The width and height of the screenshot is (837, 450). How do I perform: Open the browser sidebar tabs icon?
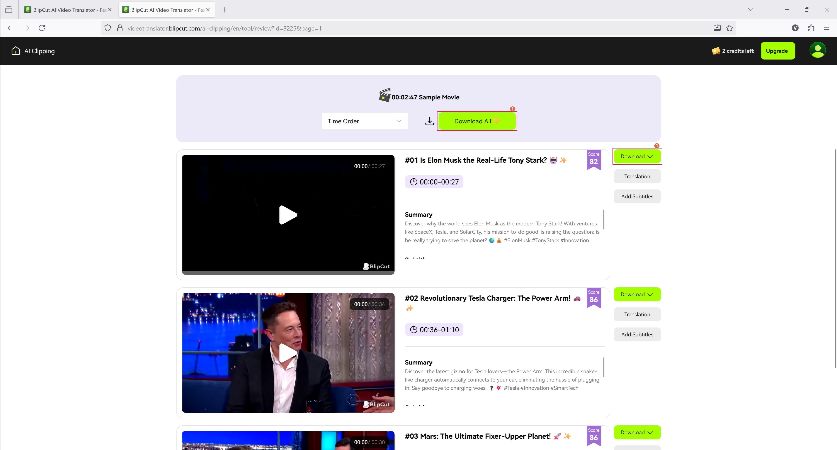click(8, 9)
